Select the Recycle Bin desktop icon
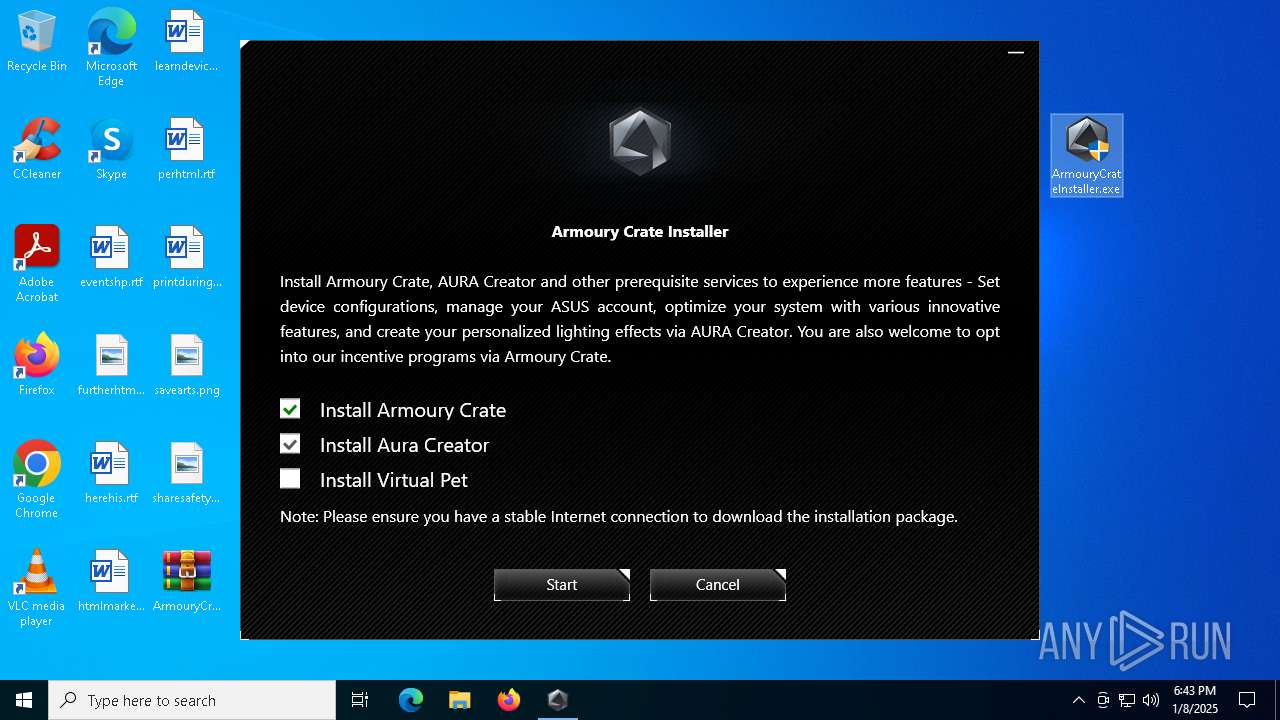Viewport: 1280px width, 720px height. click(37, 42)
